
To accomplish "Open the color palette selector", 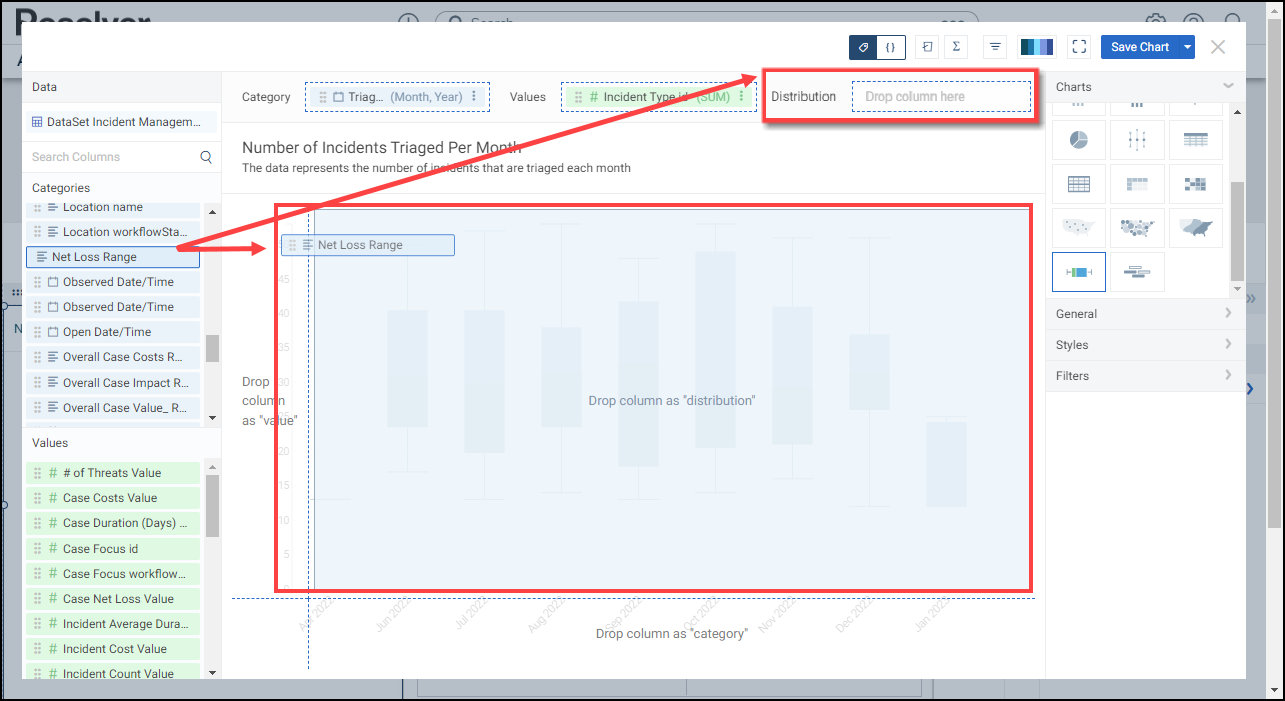I will tap(1036, 47).
